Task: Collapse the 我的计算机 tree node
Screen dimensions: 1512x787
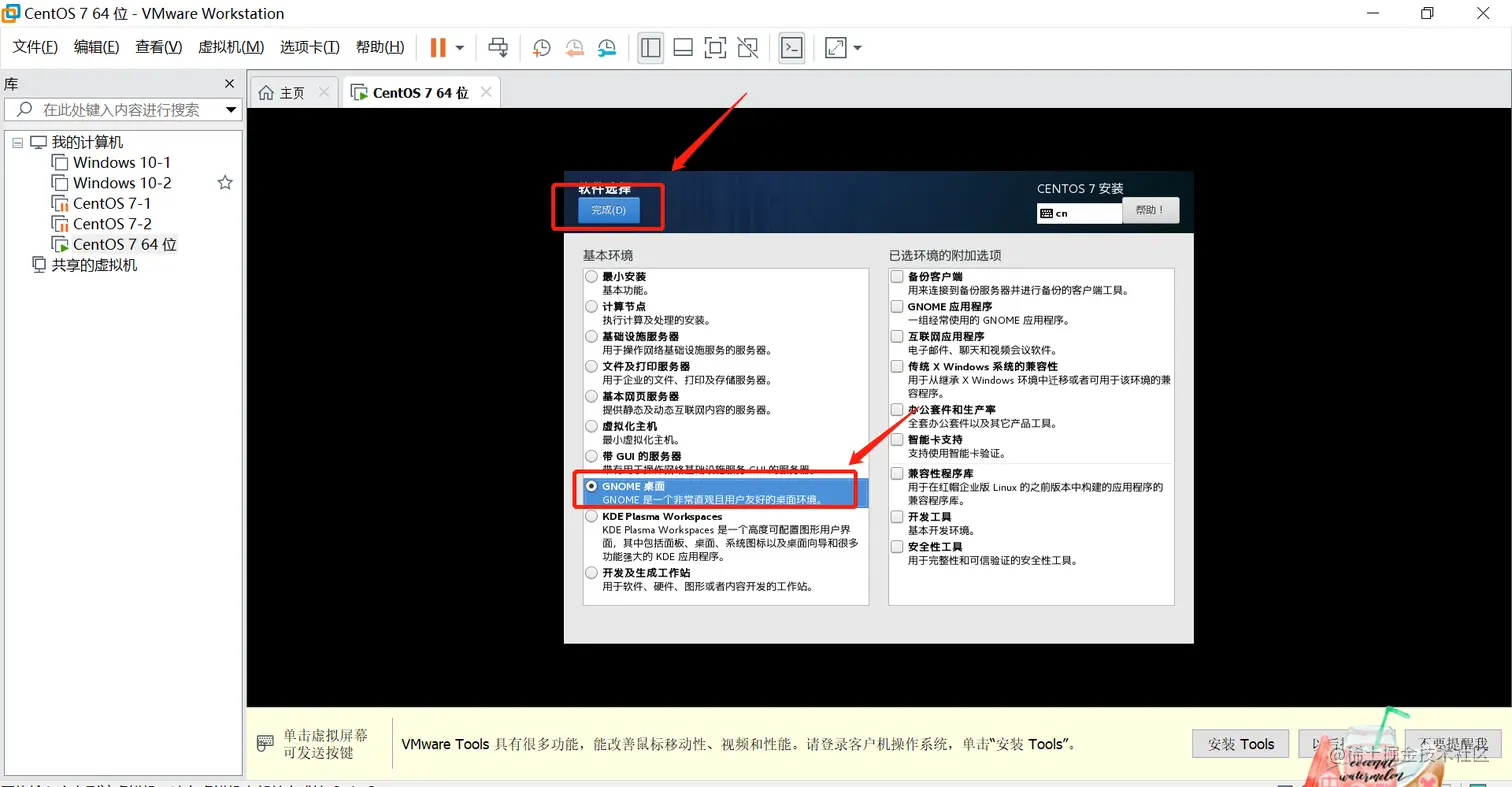Action: [x=17, y=143]
